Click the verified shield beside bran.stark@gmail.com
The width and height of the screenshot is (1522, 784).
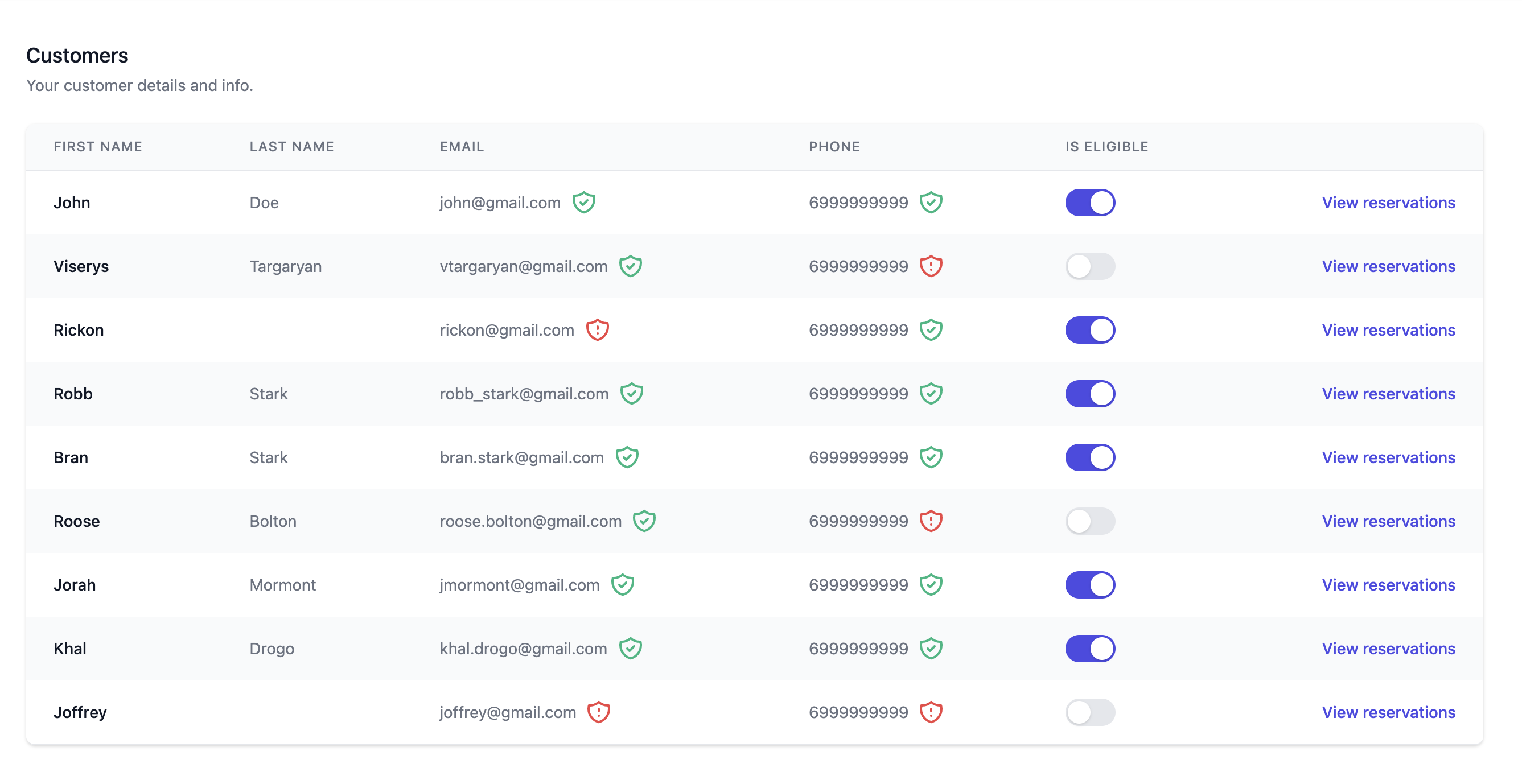627,458
